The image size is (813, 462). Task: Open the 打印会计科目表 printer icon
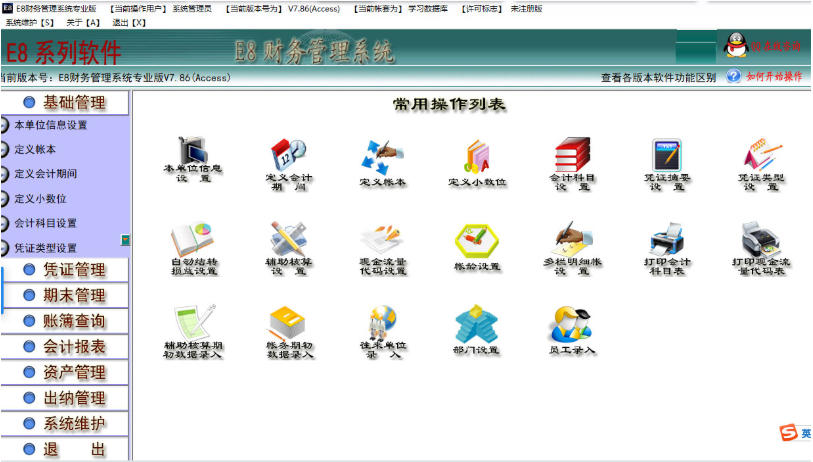667,248
